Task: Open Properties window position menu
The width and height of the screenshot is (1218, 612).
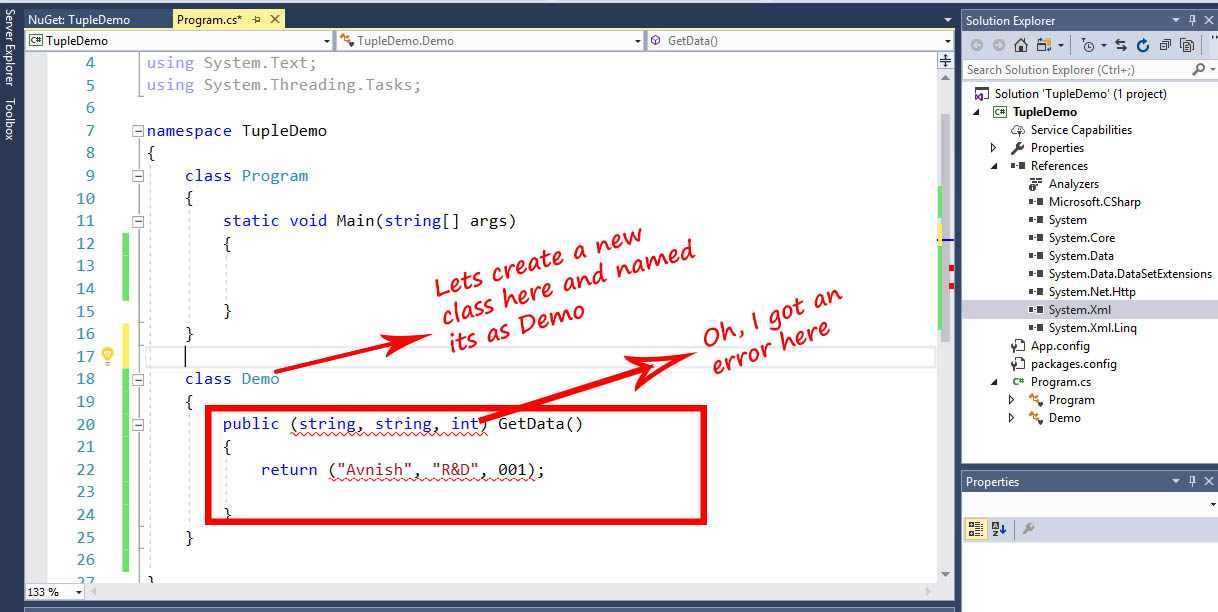Action: tap(1175, 482)
